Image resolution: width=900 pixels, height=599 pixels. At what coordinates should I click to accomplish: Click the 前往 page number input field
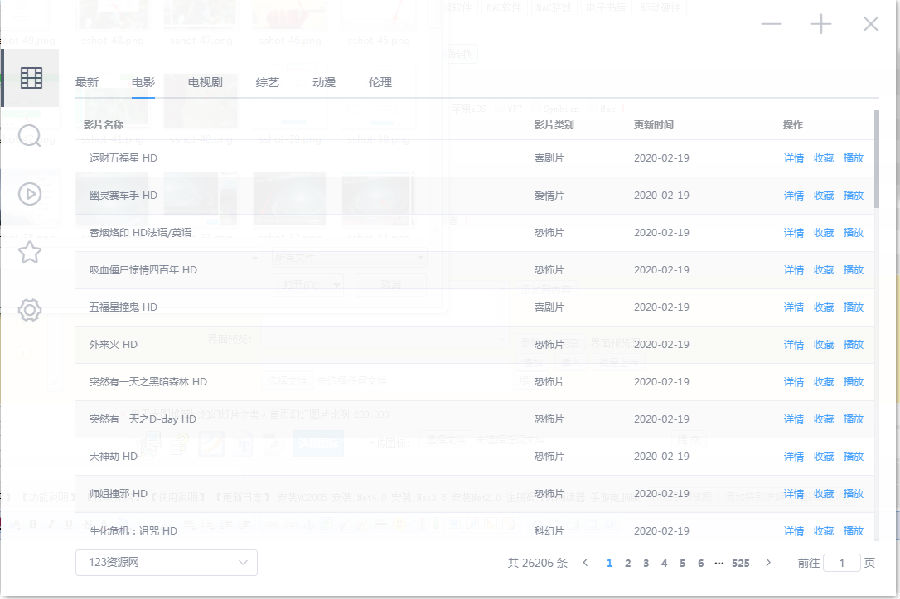841,563
